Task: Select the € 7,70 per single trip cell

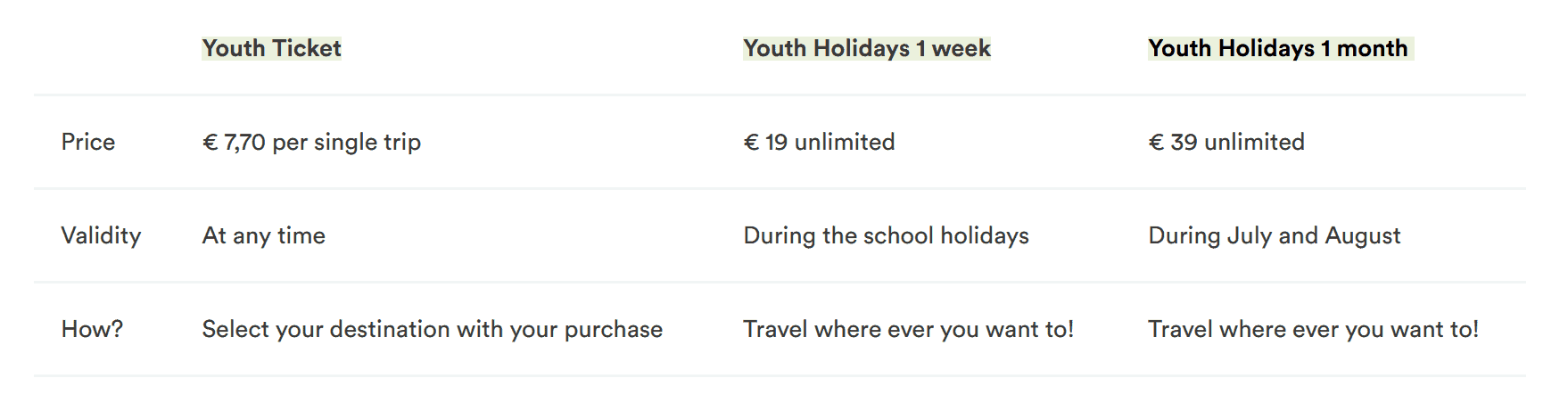Action: (x=311, y=142)
